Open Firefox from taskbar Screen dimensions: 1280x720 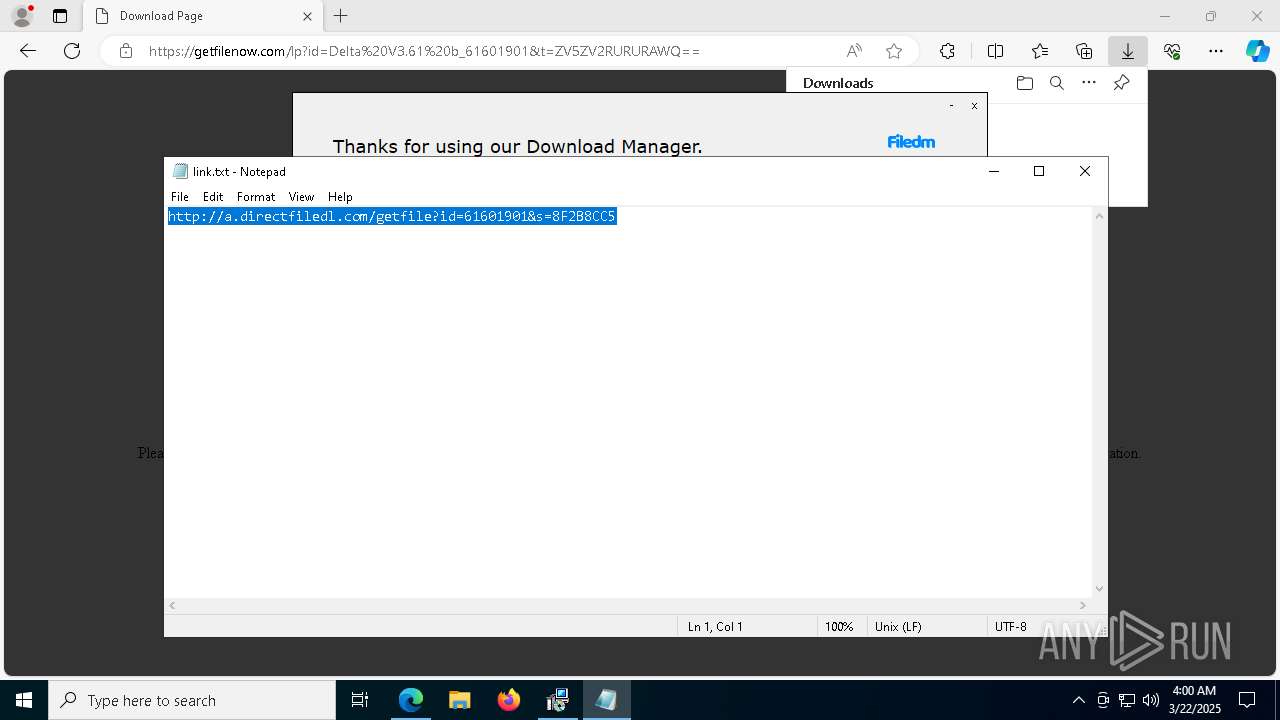509,700
